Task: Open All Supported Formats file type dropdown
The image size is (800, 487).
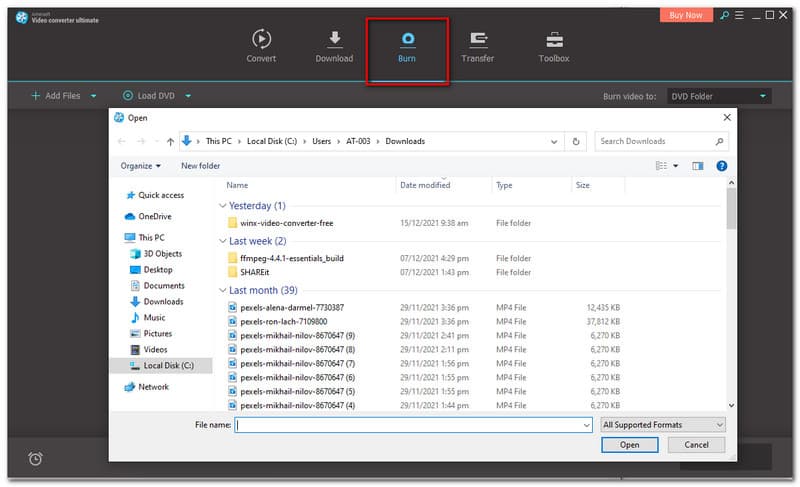Action: click(x=663, y=425)
